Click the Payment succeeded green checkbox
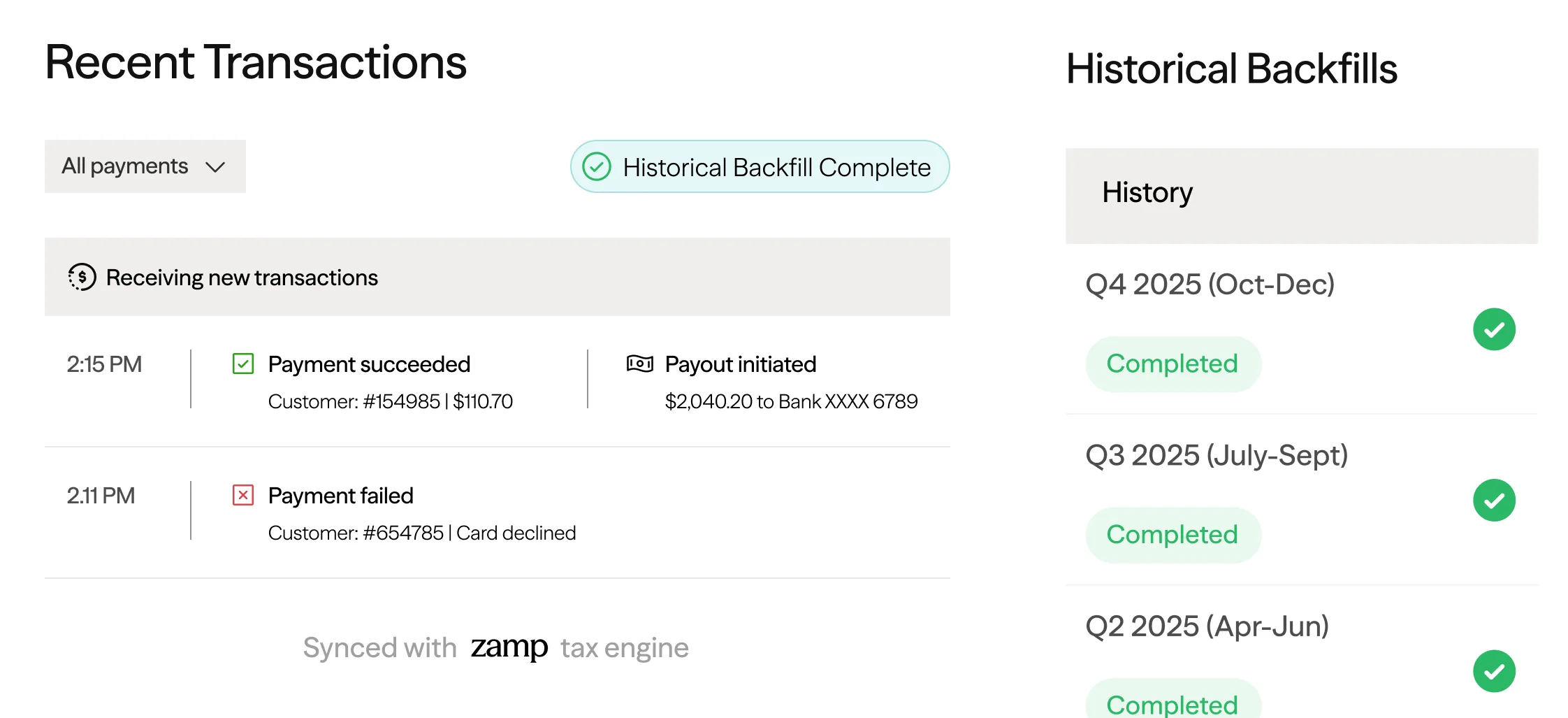Screen dimensions: 1568x718 (243, 364)
